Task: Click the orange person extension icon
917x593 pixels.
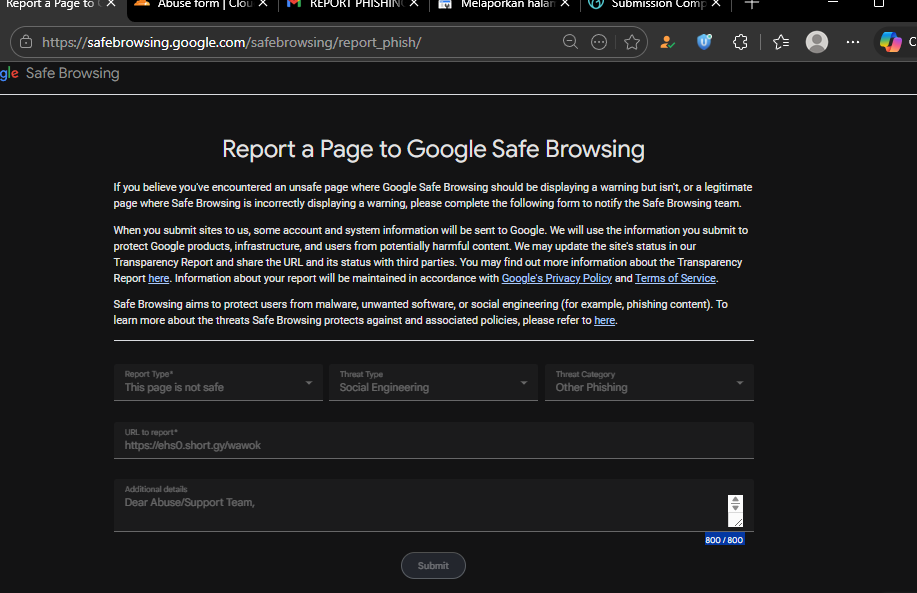Action: pos(667,42)
